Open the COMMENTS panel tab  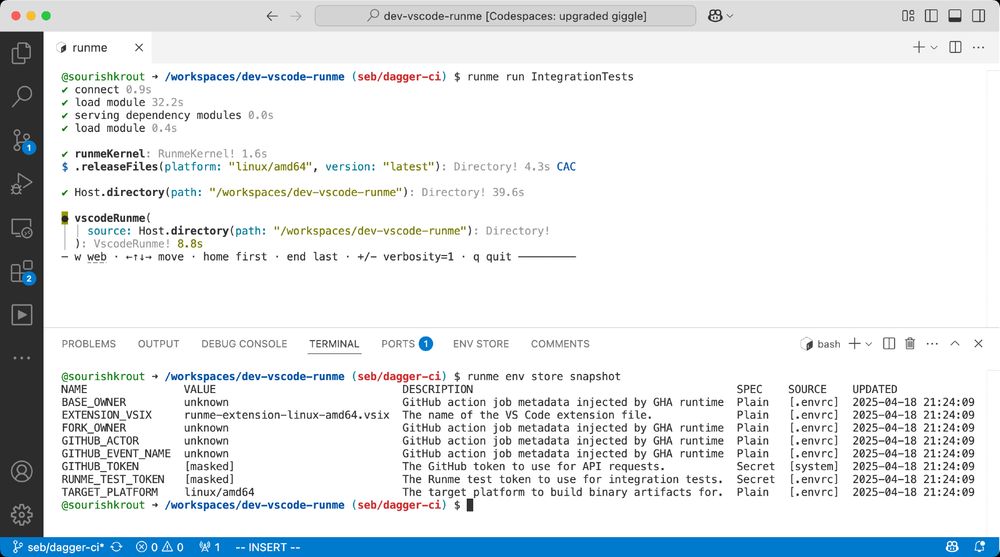pyautogui.click(x=560, y=344)
